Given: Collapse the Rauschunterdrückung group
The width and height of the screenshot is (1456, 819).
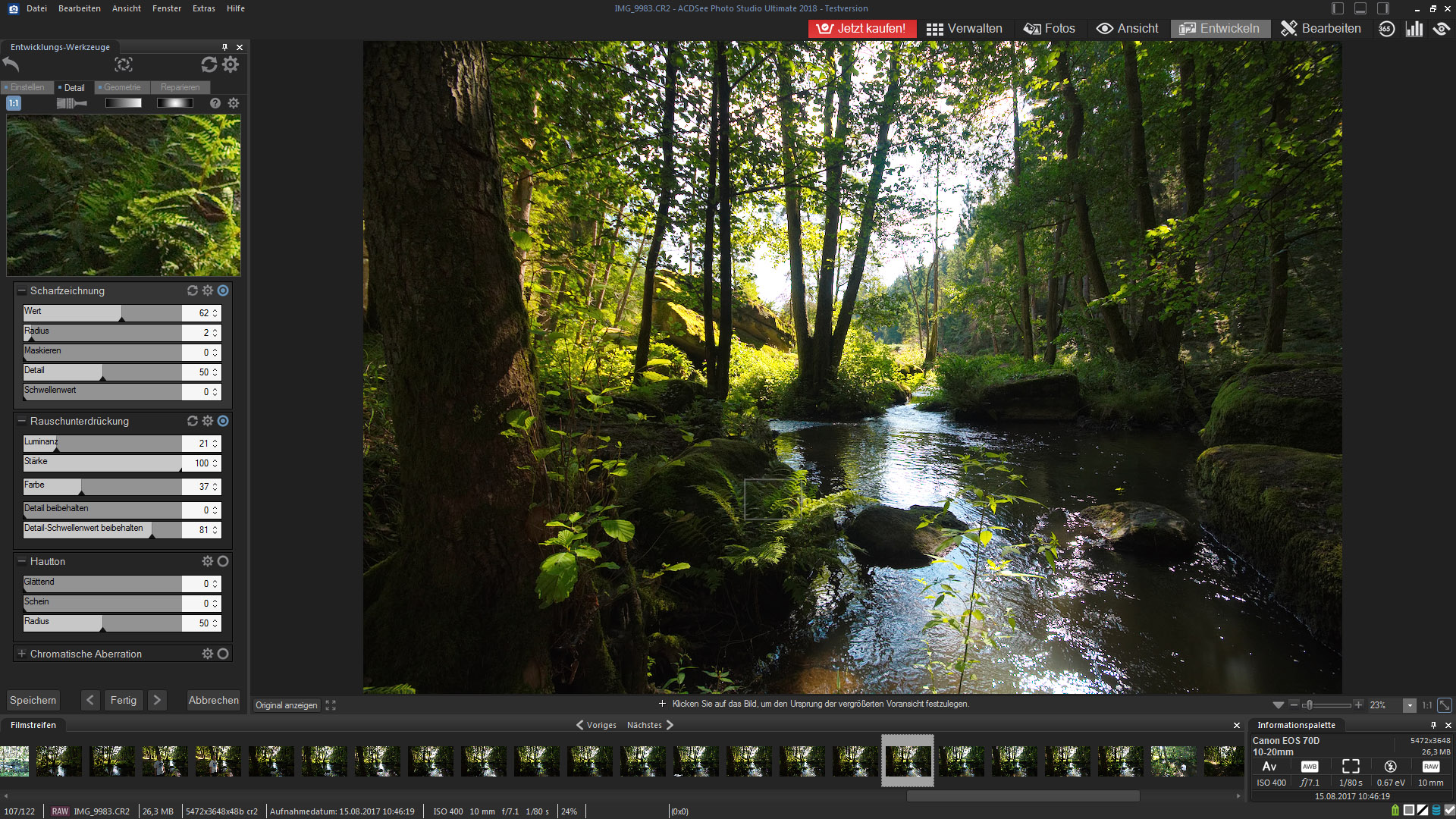Looking at the screenshot, I should coord(22,421).
